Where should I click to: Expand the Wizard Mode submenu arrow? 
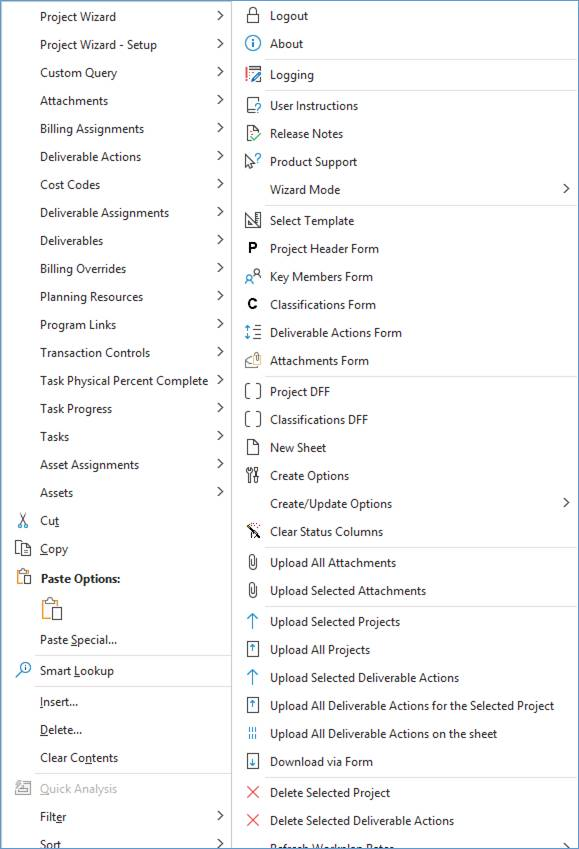(566, 189)
